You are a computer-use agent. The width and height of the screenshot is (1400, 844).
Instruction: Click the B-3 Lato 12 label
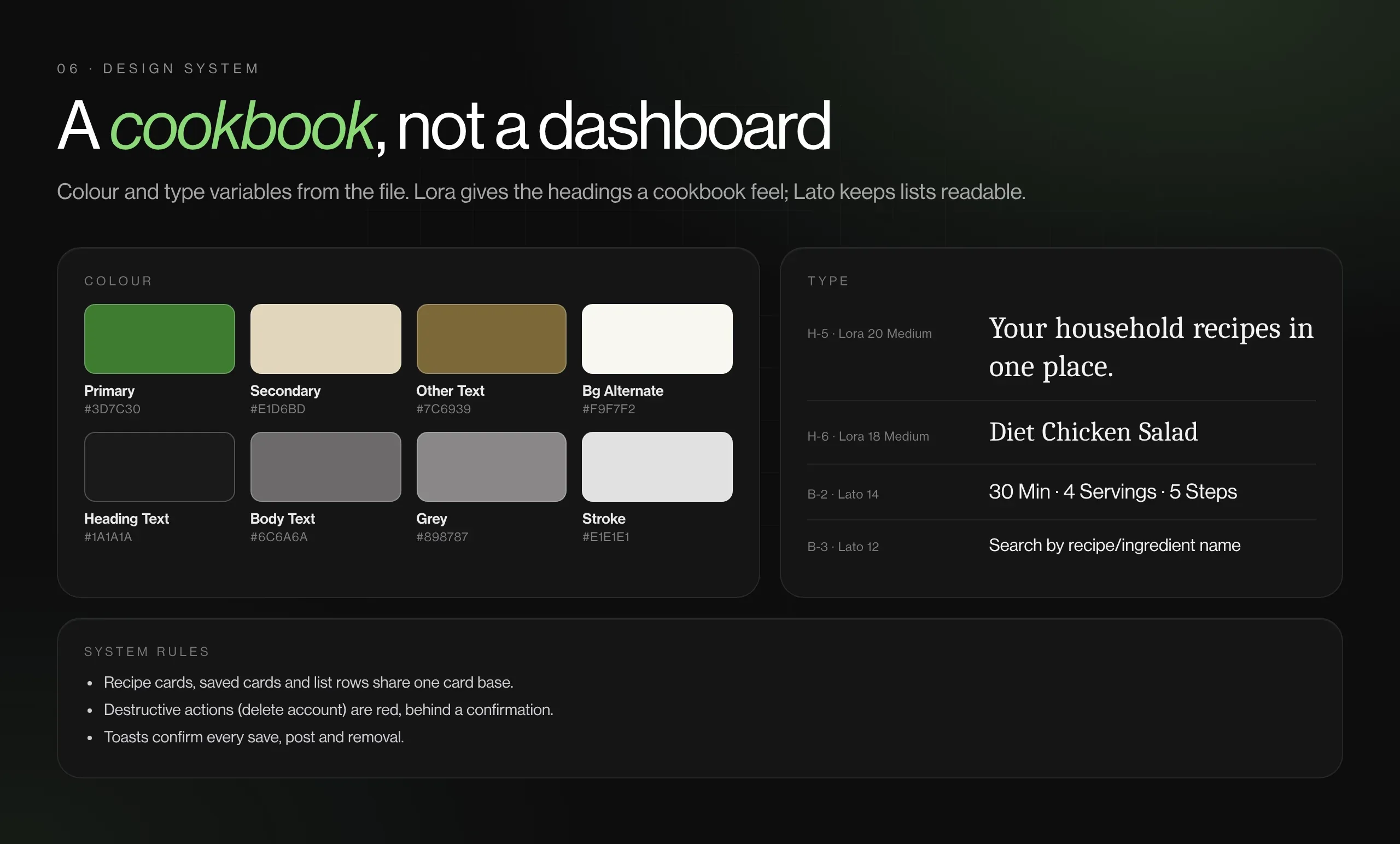pyautogui.click(x=843, y=547)
